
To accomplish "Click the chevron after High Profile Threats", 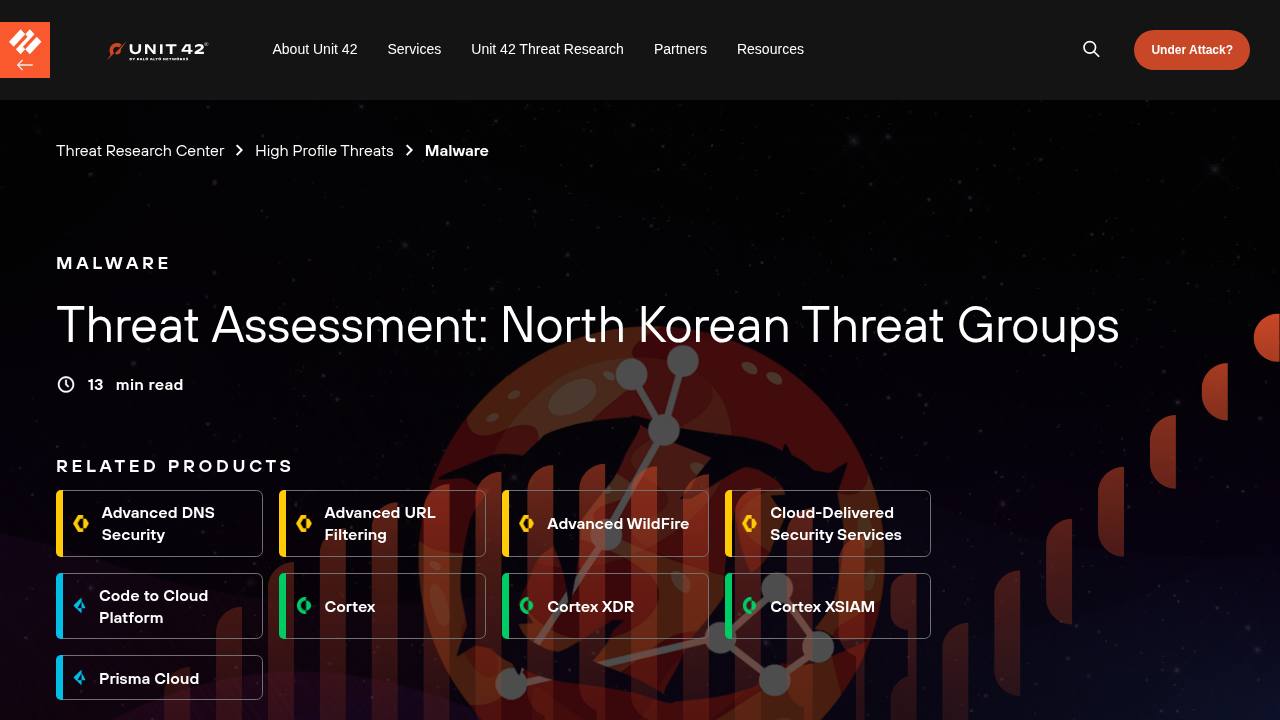I will (409, 150).
